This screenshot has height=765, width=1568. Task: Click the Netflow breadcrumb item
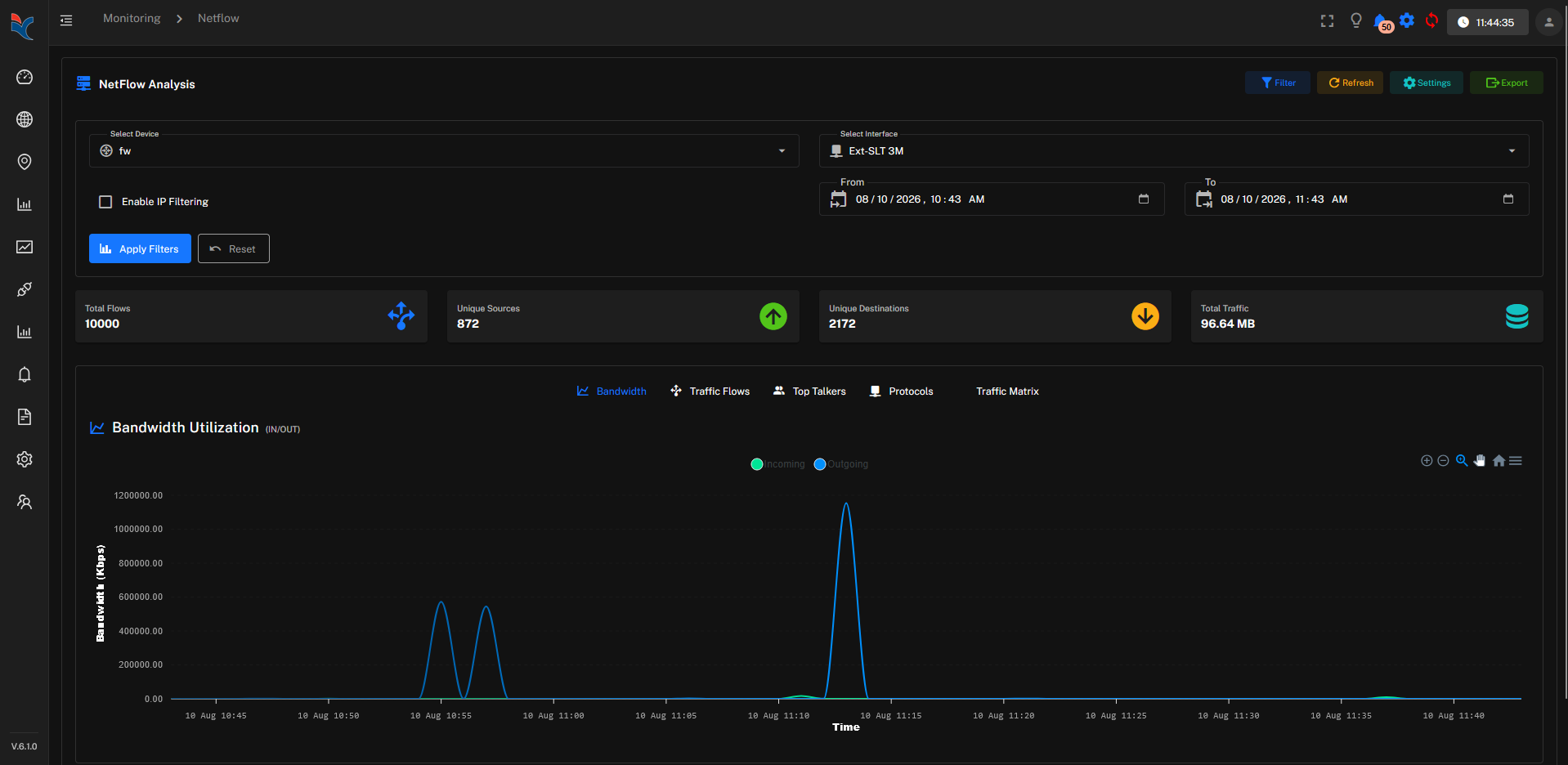(218, 18)
